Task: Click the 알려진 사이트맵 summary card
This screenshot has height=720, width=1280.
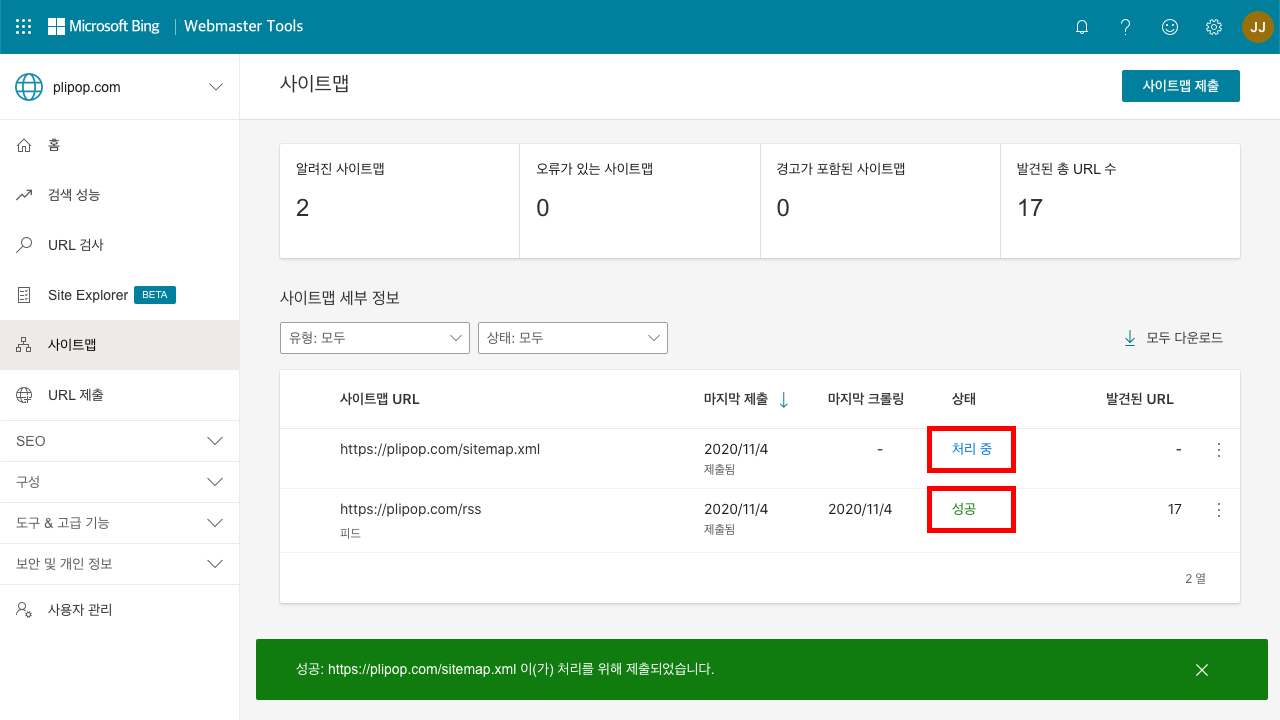Action: (400, 201)
